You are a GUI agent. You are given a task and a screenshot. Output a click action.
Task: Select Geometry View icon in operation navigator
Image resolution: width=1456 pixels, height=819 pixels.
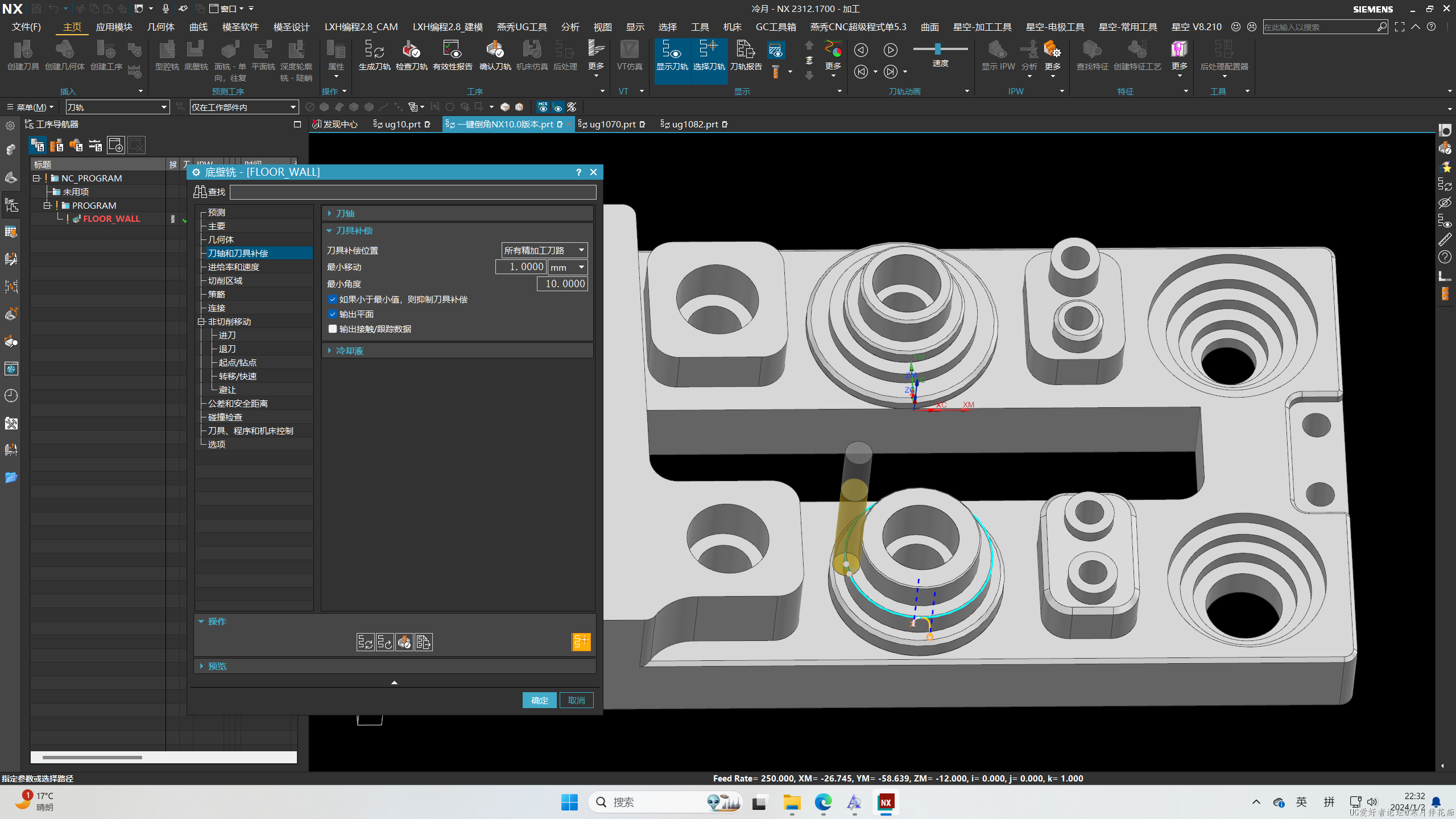[76, 146]
